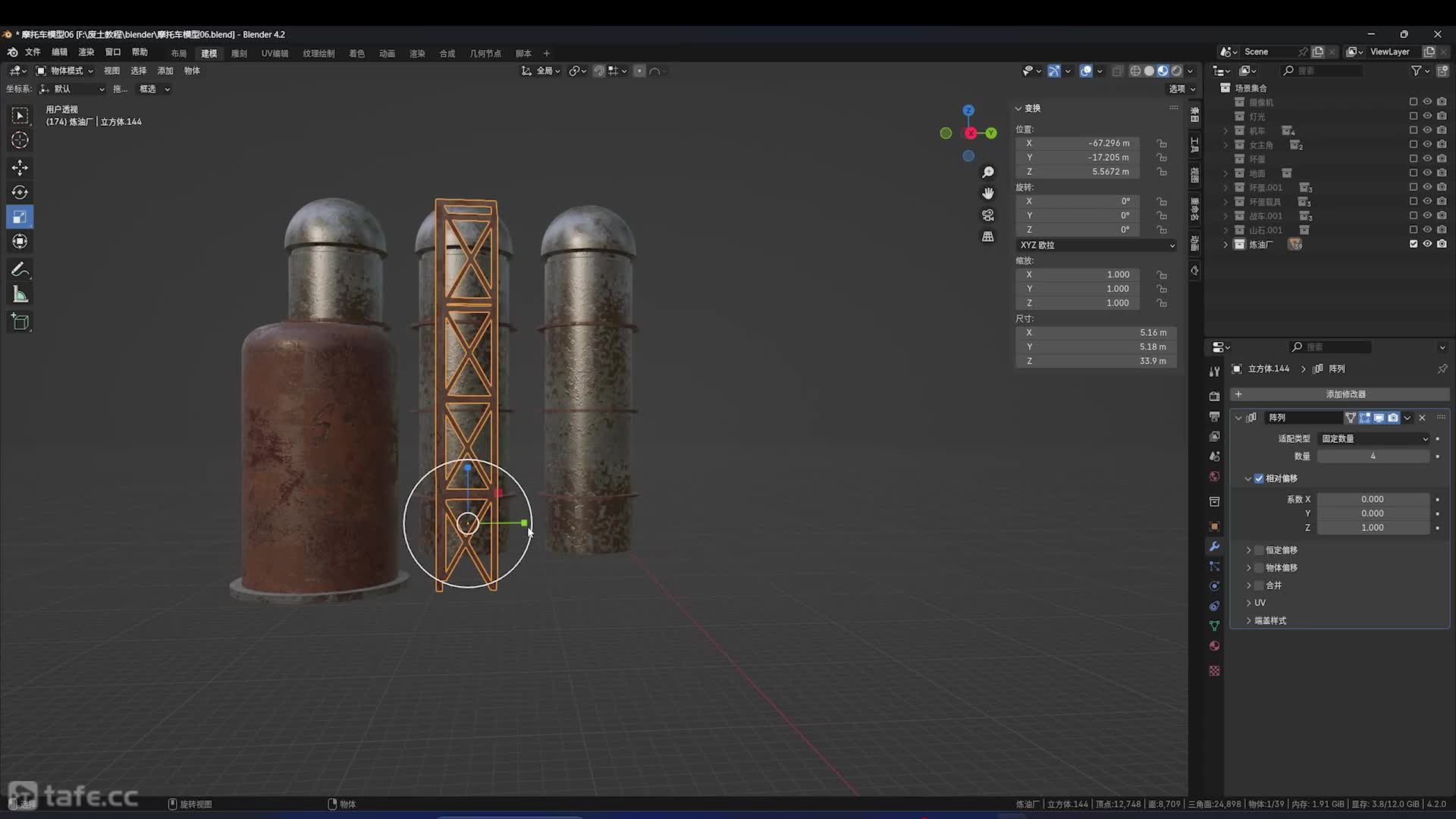Toggle the modifier realtime display button
This screenshot has height=819, width=1456.
pyautogui.click(x=1379, y=418)
